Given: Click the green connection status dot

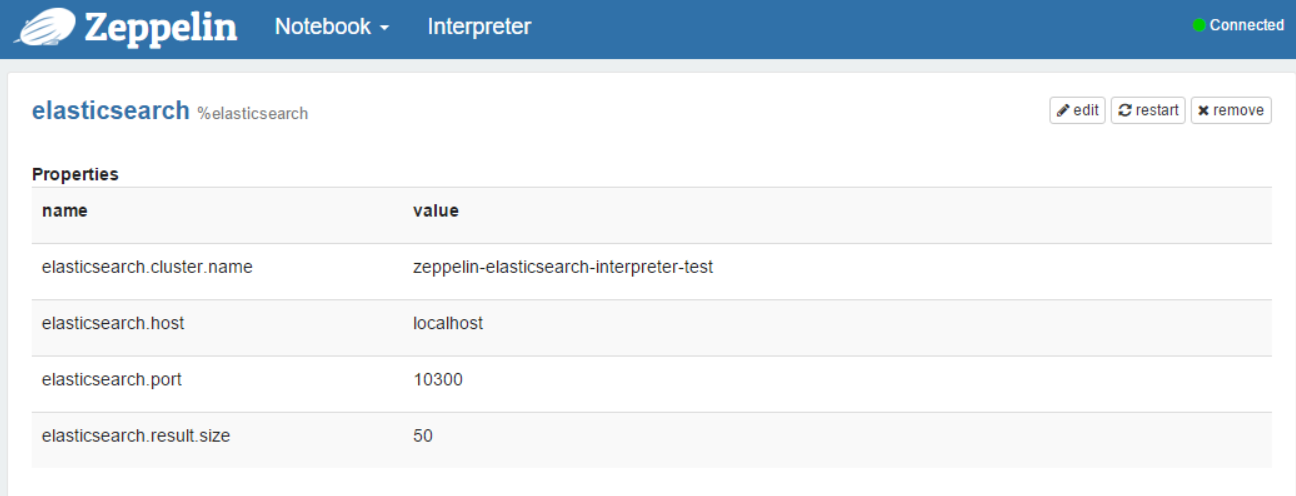Looking at the screenshot, I should 1199,26.
